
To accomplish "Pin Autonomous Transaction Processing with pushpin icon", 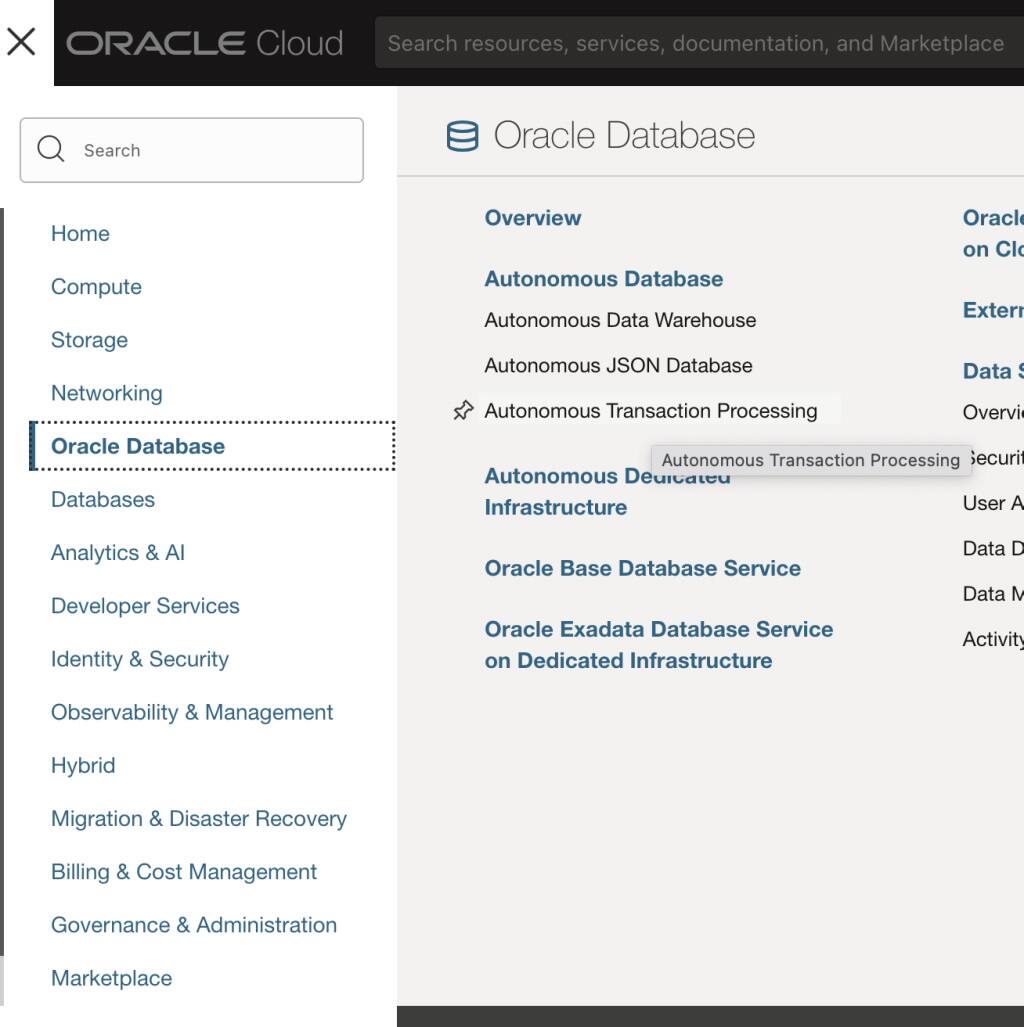I will point(463,411).
